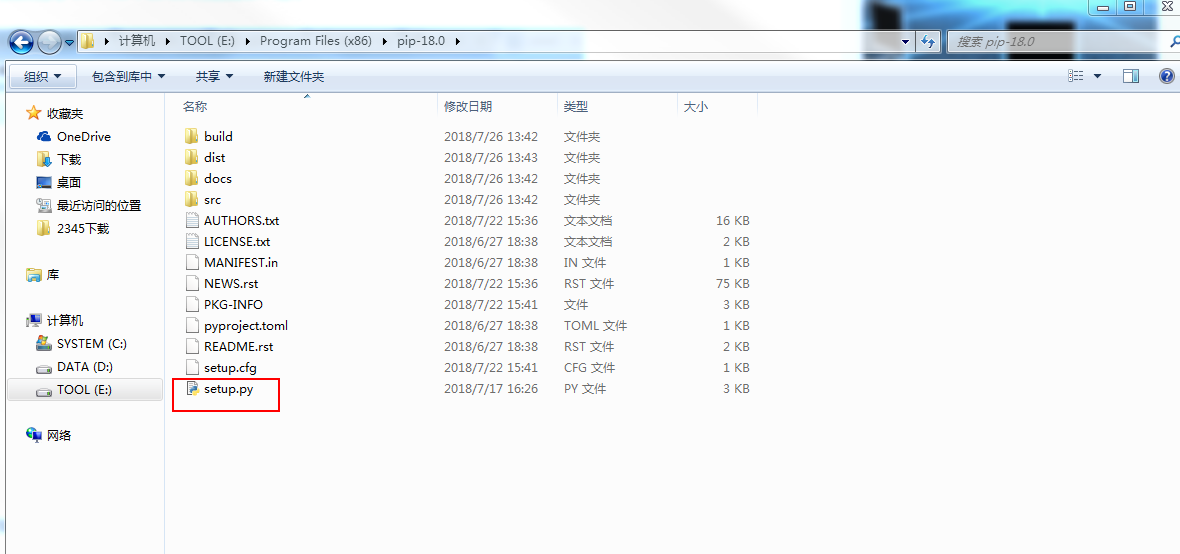
Task: Open 桌面 in the favorites list
Action: (69, 182)
